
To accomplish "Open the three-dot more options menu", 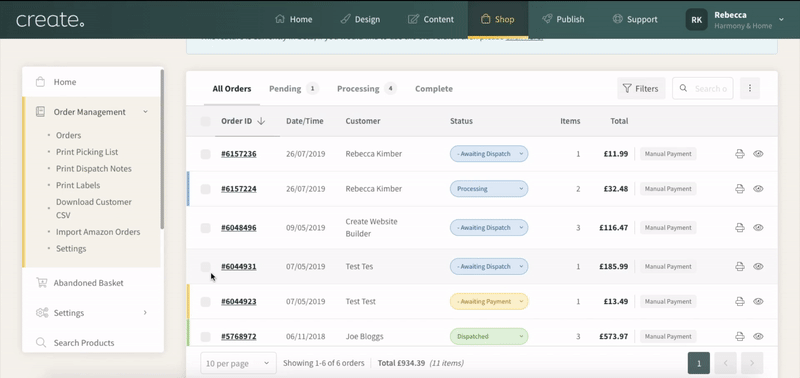I will point(749,88).
